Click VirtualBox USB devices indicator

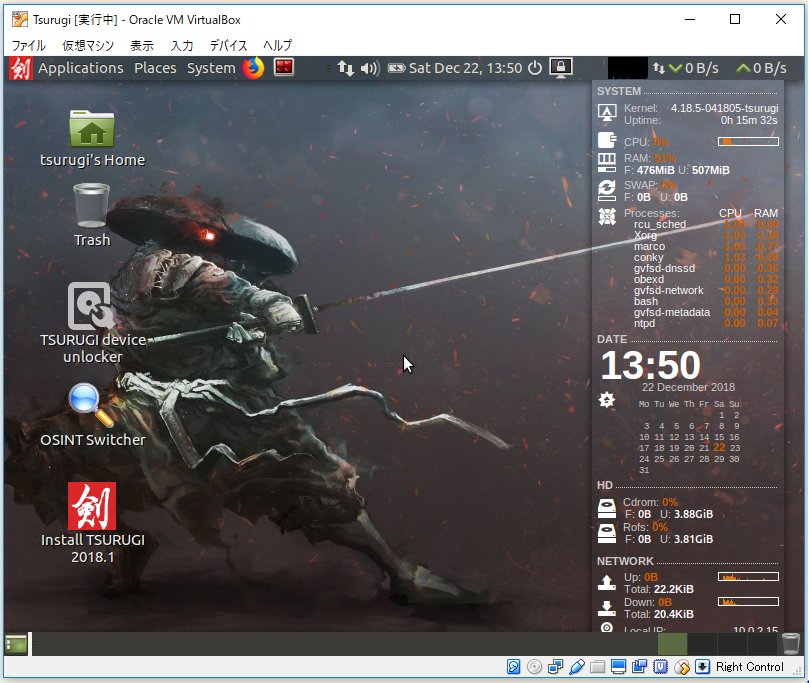pyautogui.click(x=577, y=667)
